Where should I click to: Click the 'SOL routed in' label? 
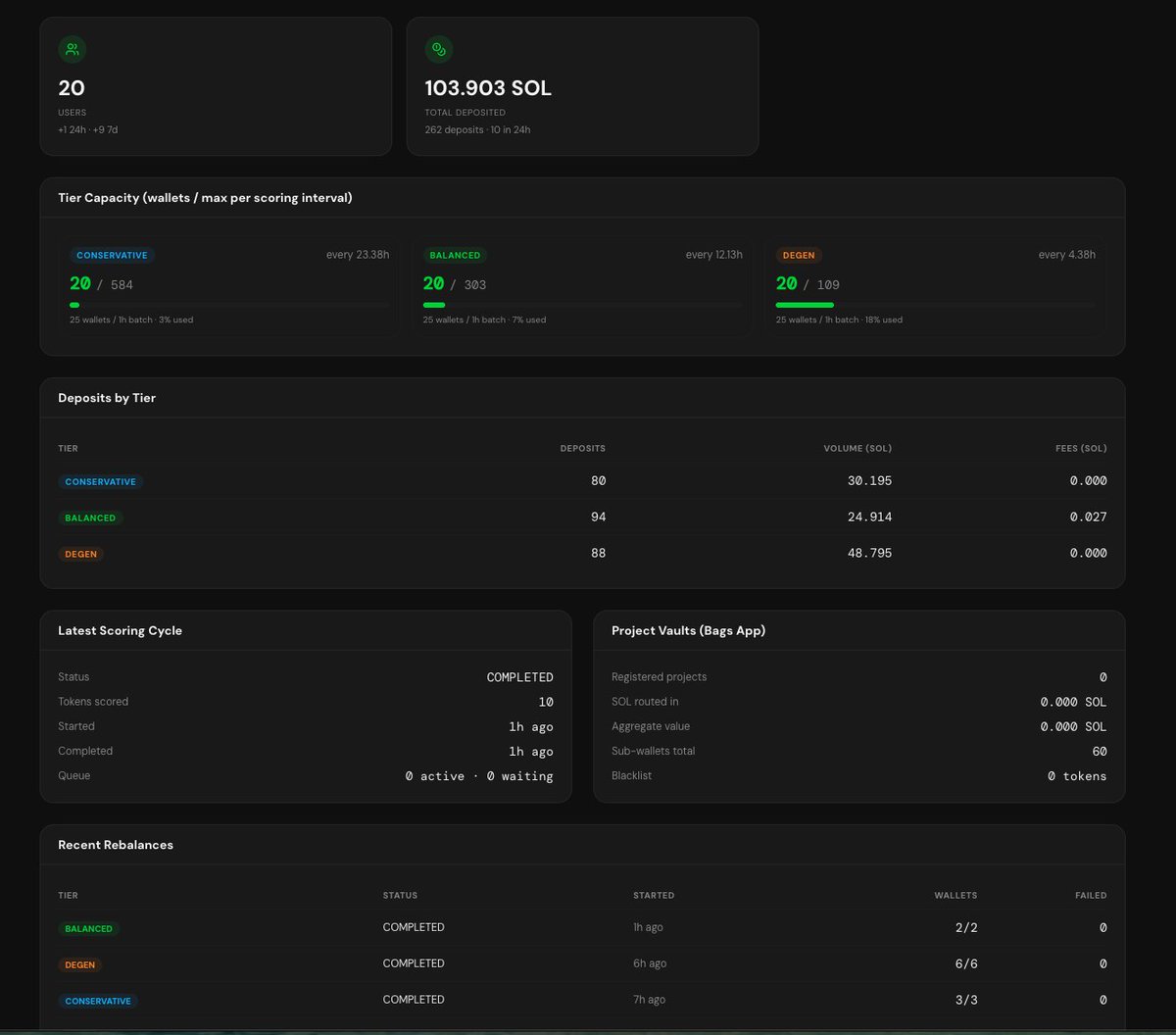pyautogui.click(x=645, y=702)
